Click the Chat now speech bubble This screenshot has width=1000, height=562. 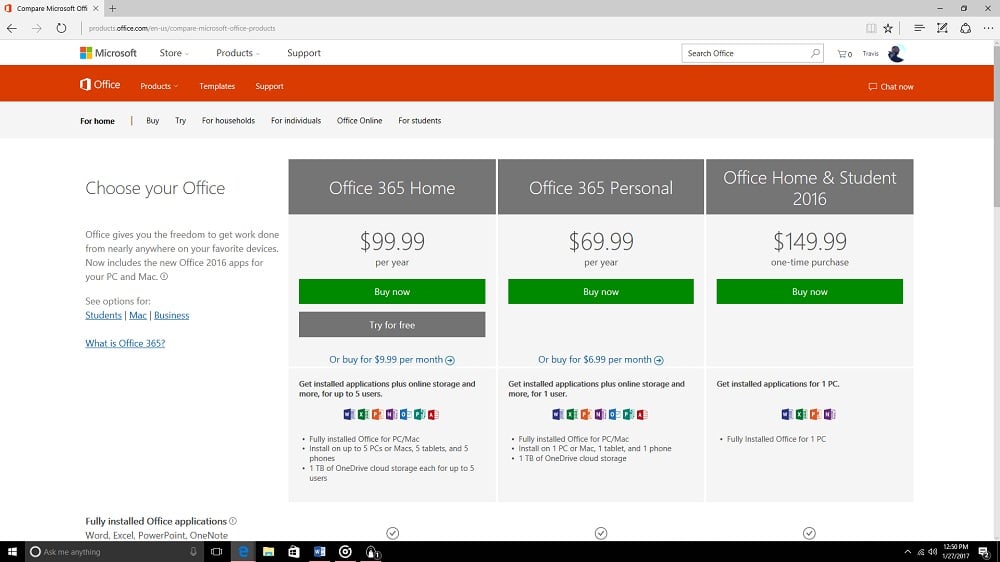click(x=872, y=87)
